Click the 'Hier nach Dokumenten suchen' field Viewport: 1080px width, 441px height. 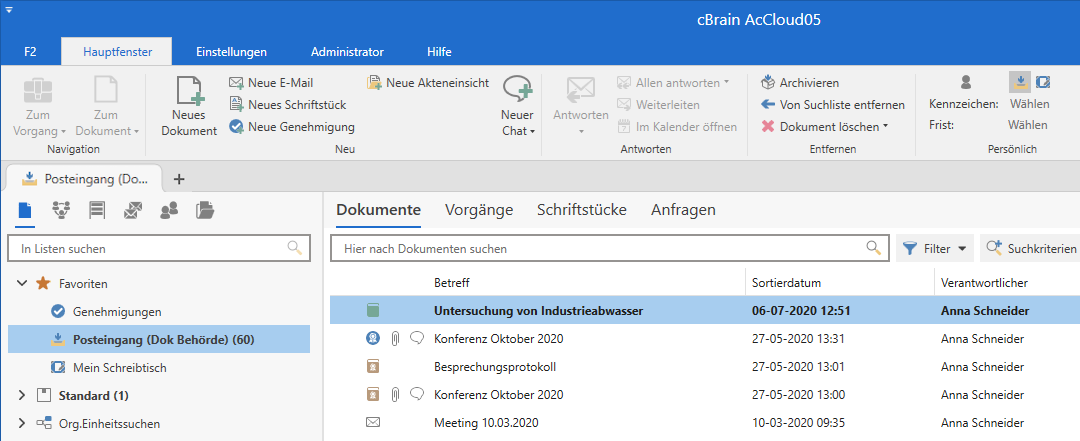[600, 248]
